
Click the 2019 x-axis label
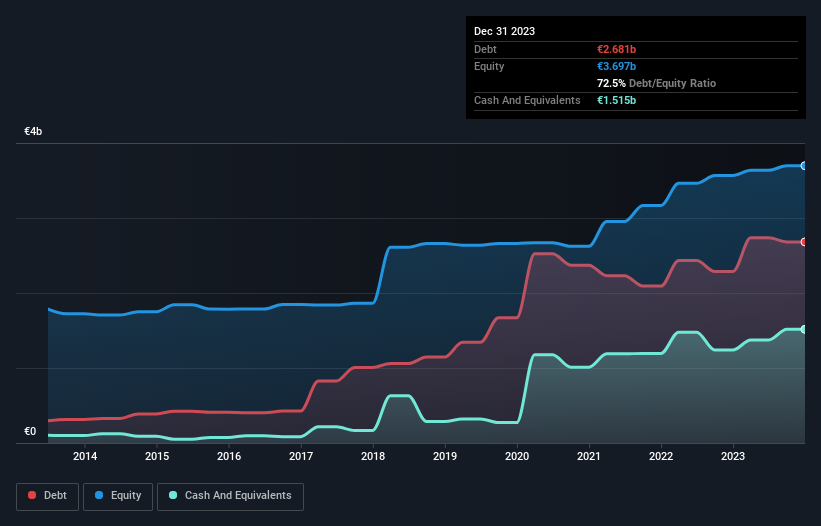click(x=445, y=456)
